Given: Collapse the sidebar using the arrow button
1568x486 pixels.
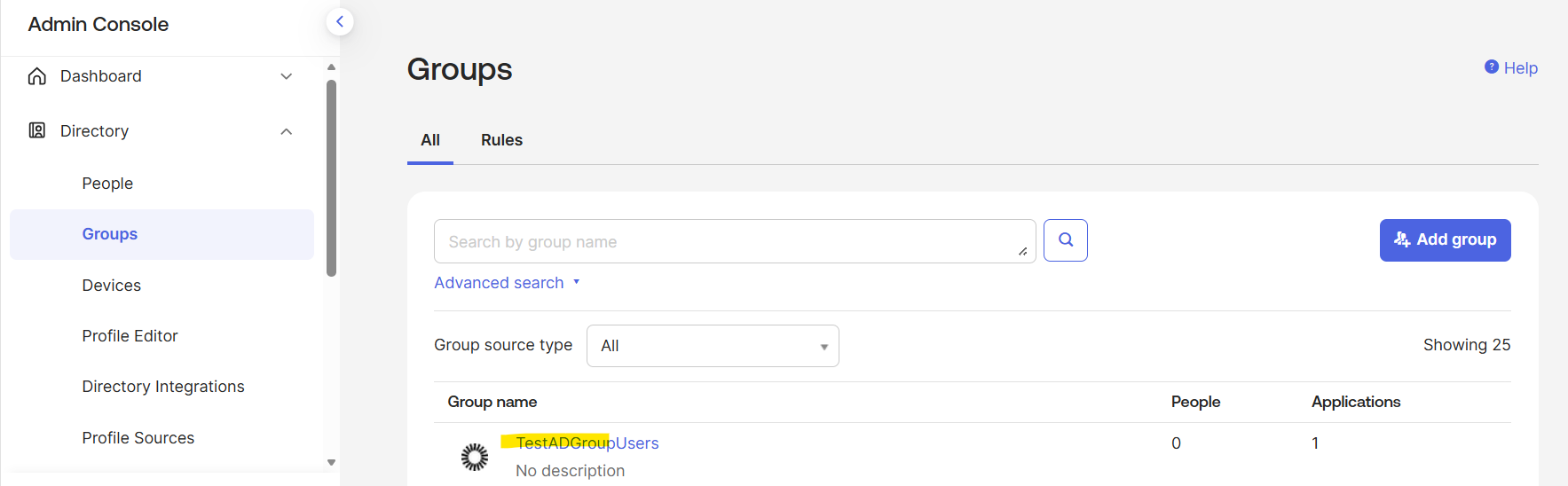Looking at the screenshot, I should pyautogui.click(x=340, y=22).
